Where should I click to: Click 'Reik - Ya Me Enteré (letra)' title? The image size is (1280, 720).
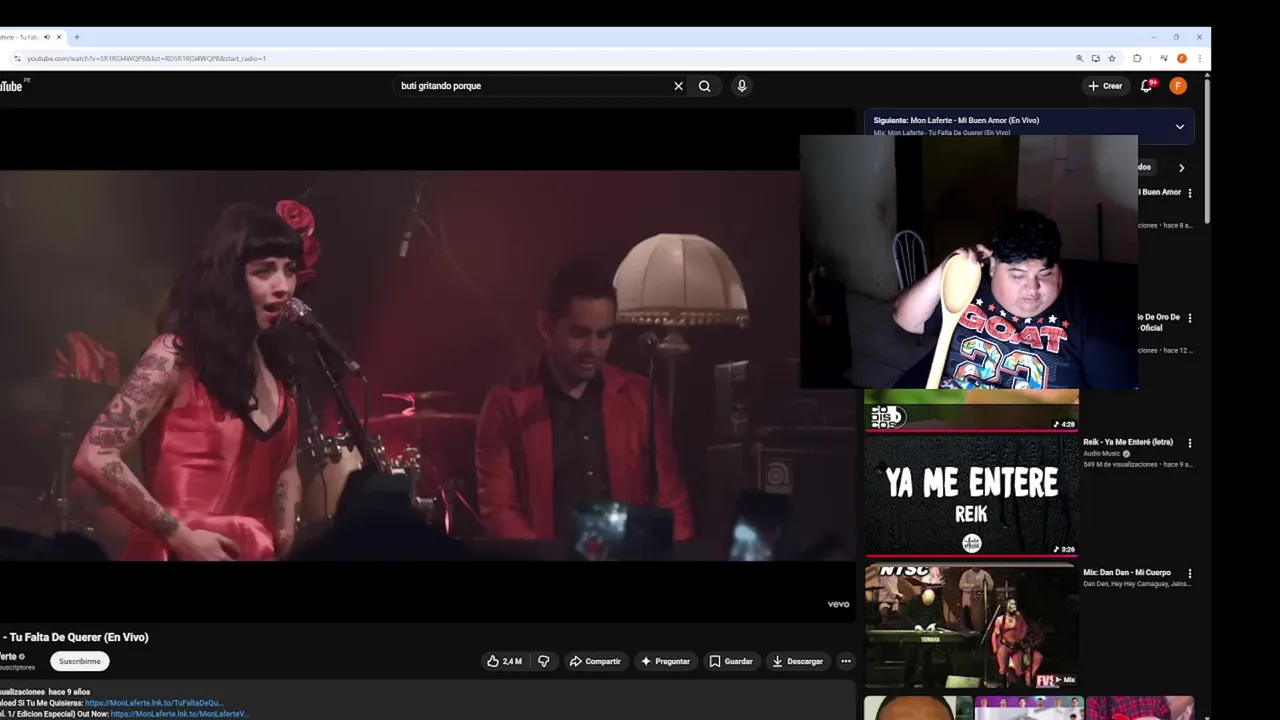coord(1128,442)
